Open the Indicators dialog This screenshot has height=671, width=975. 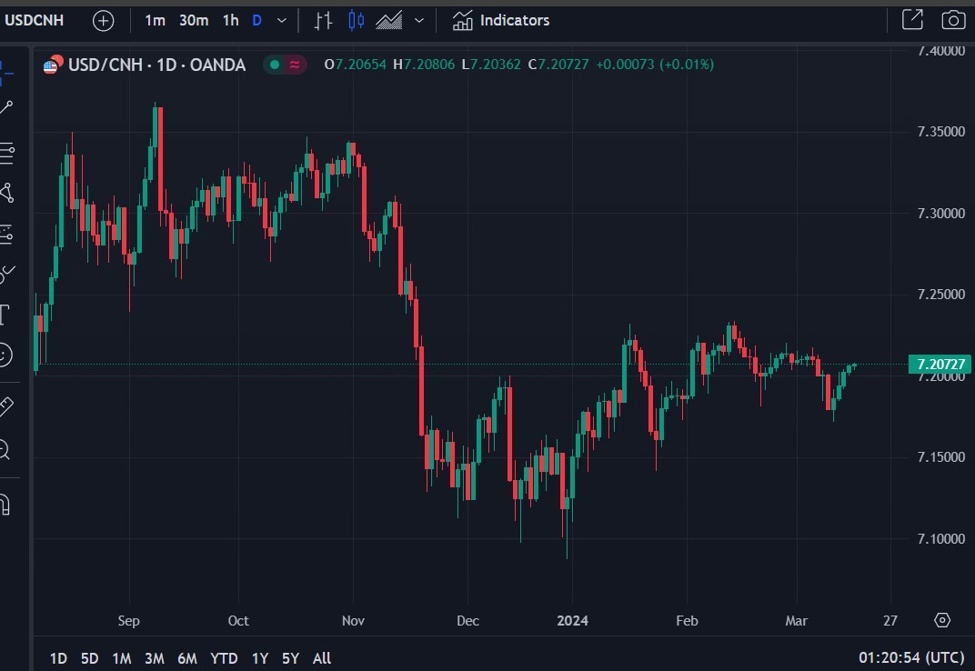tap(500, 20)
